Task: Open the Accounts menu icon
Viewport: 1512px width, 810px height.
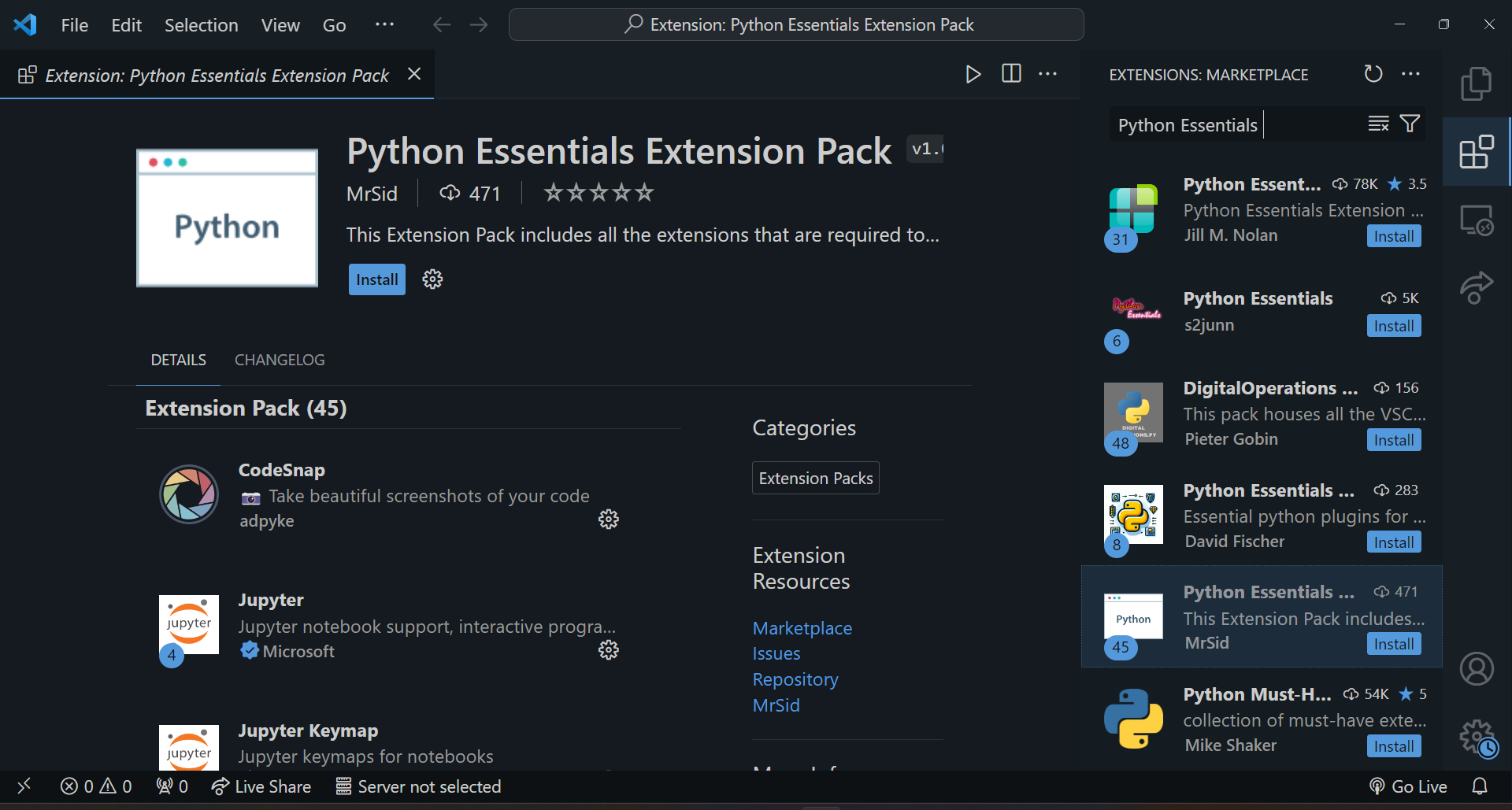Action: pos(1477,669)
